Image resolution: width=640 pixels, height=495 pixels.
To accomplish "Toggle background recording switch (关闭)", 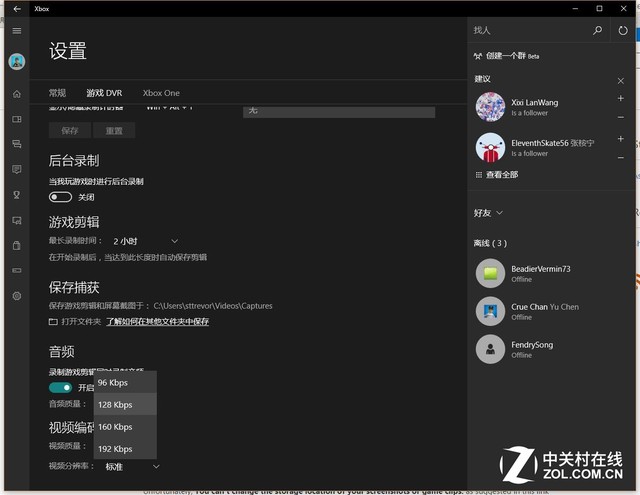I will (60, 197).
